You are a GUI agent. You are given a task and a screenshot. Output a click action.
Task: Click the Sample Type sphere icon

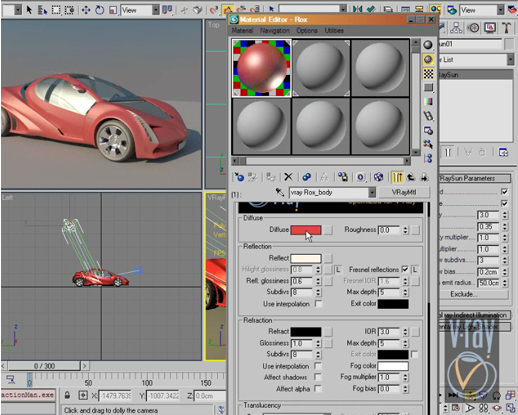pyautogui.click(x=428, y=45)
